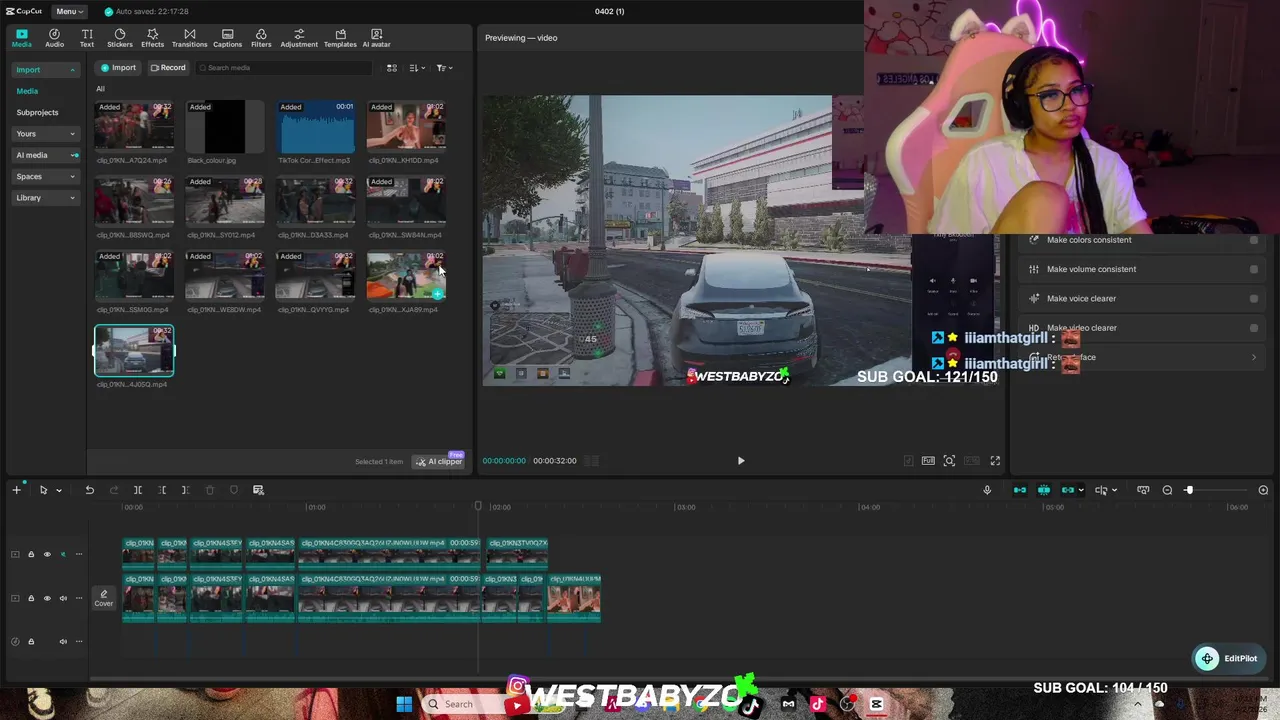Click the fullscreen preview icon
Screen dimensions: 1280x720
pyautogui.click(x=995, y=461)
